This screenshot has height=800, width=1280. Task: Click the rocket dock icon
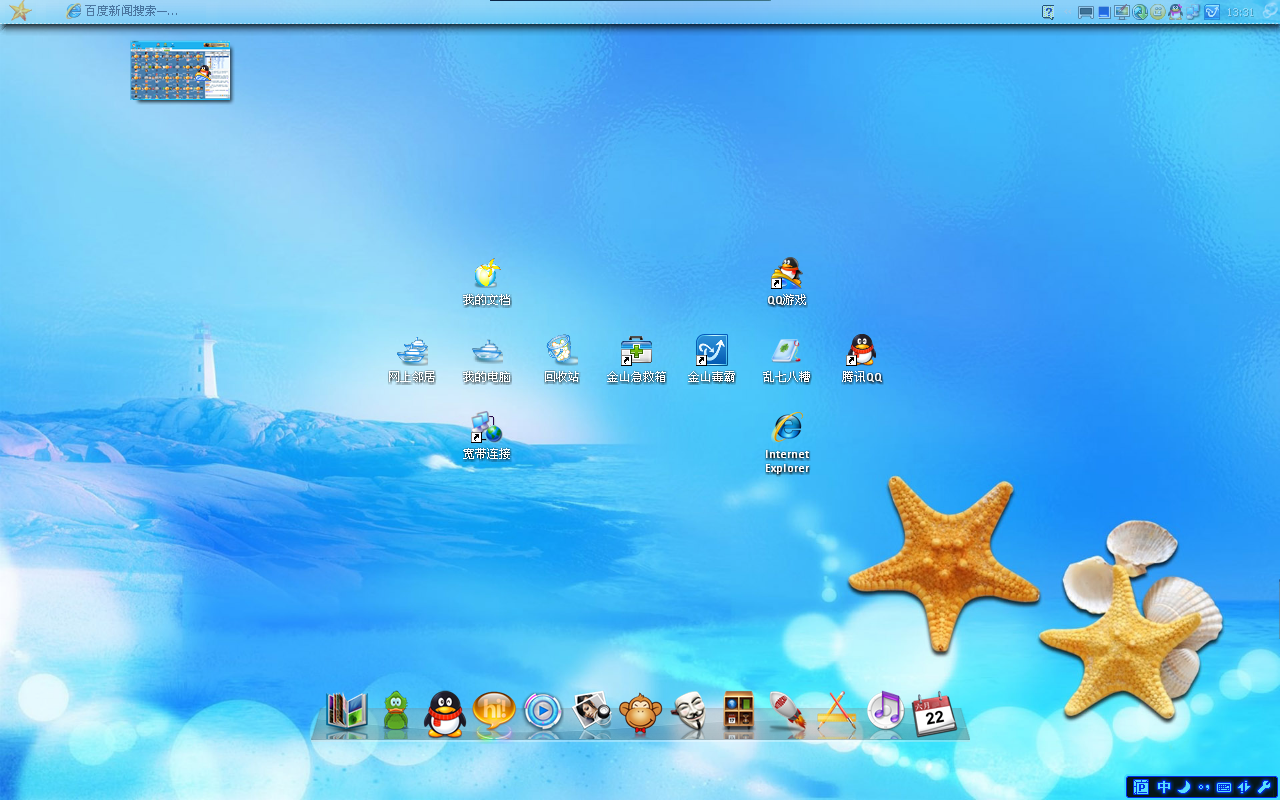coord(787,711)
